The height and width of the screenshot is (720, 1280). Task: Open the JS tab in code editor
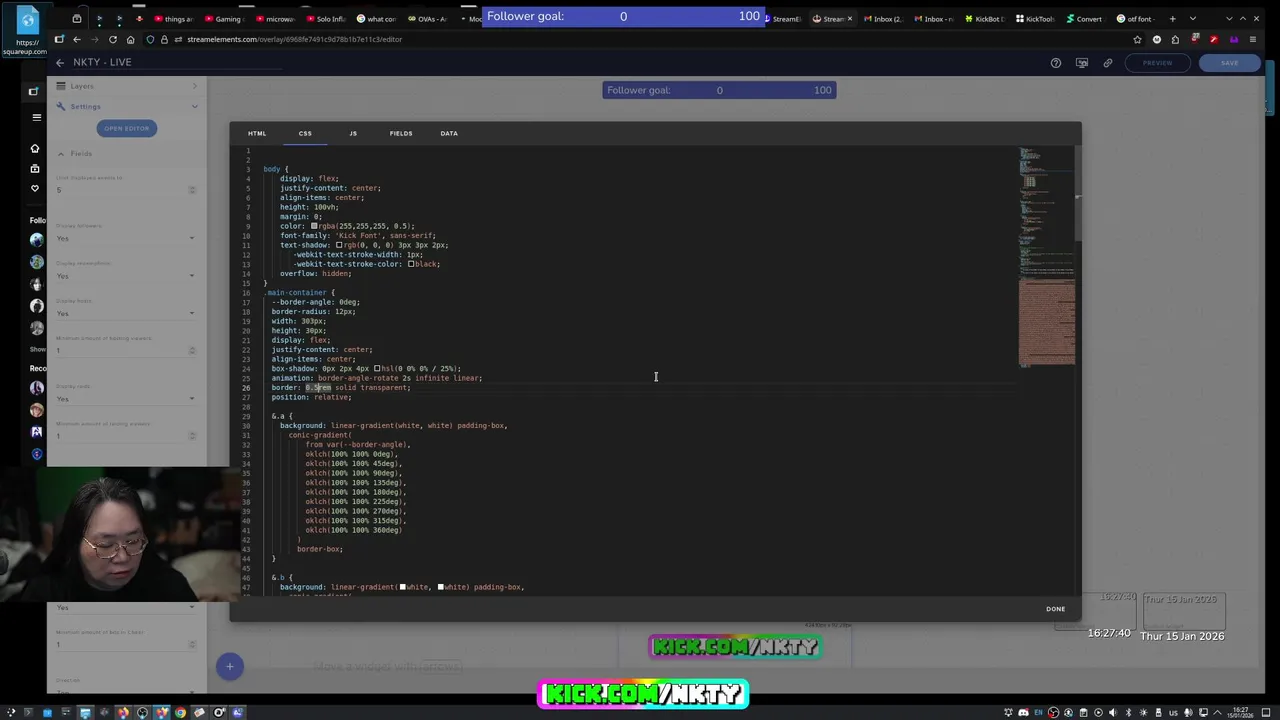point(353,133)
